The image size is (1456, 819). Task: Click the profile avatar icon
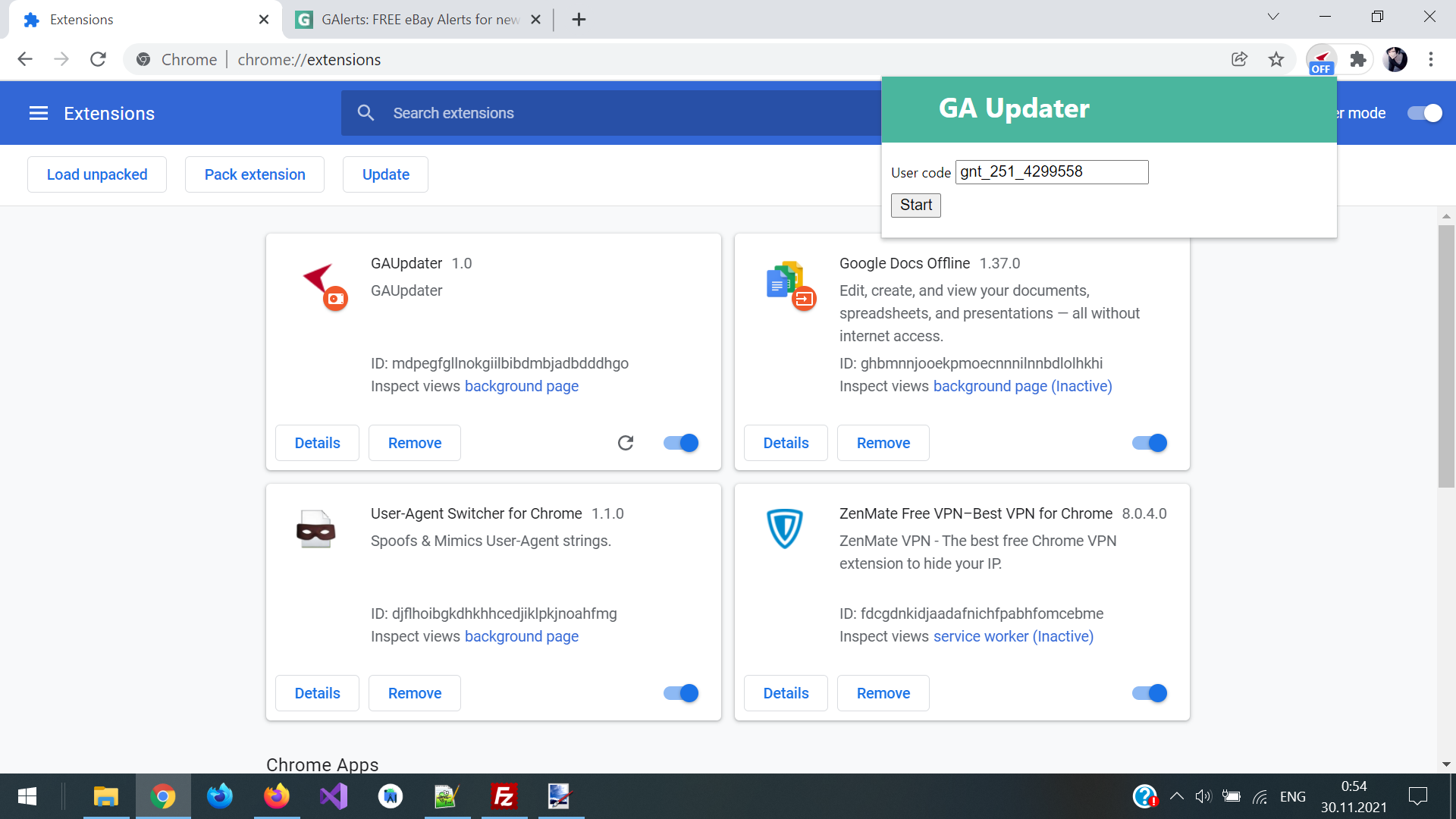click(x=1395, y=59)
